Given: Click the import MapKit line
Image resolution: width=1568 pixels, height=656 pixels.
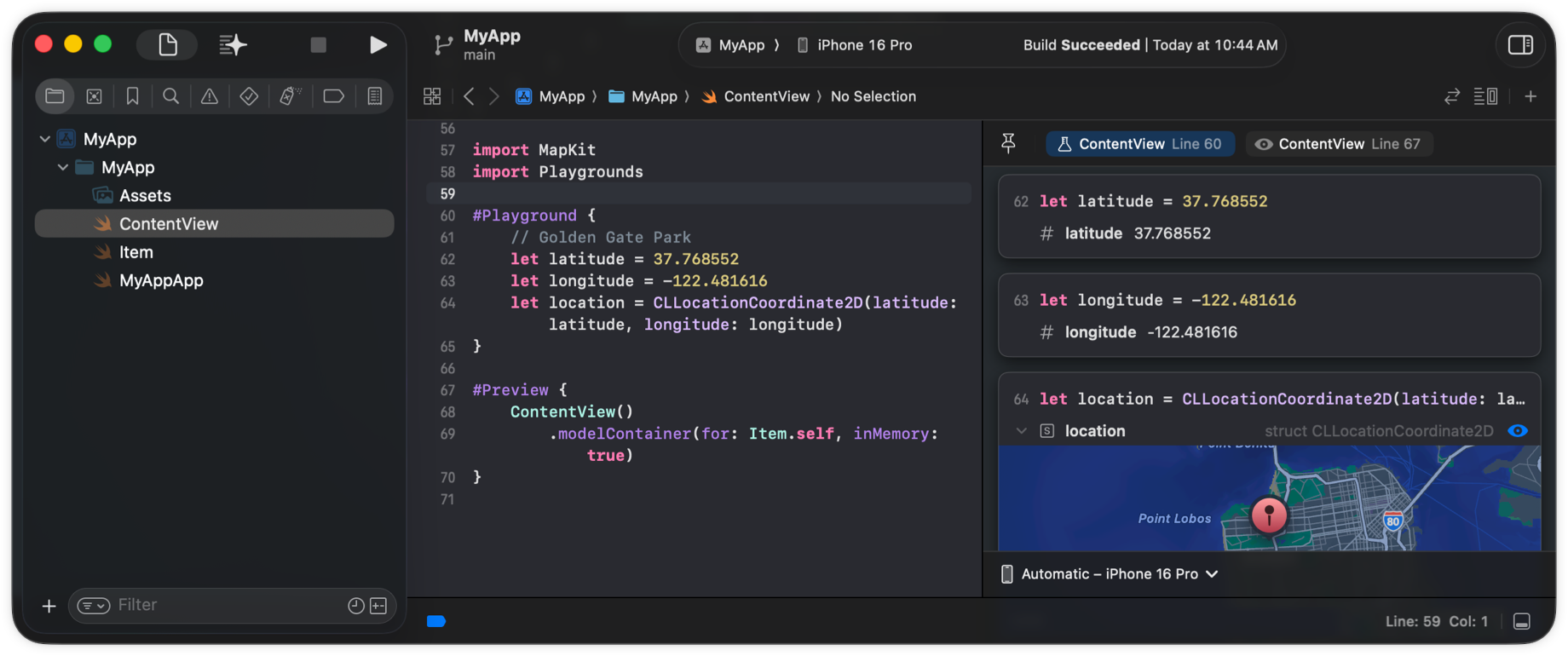Looking at the screenshot, I should click(533, 150).
